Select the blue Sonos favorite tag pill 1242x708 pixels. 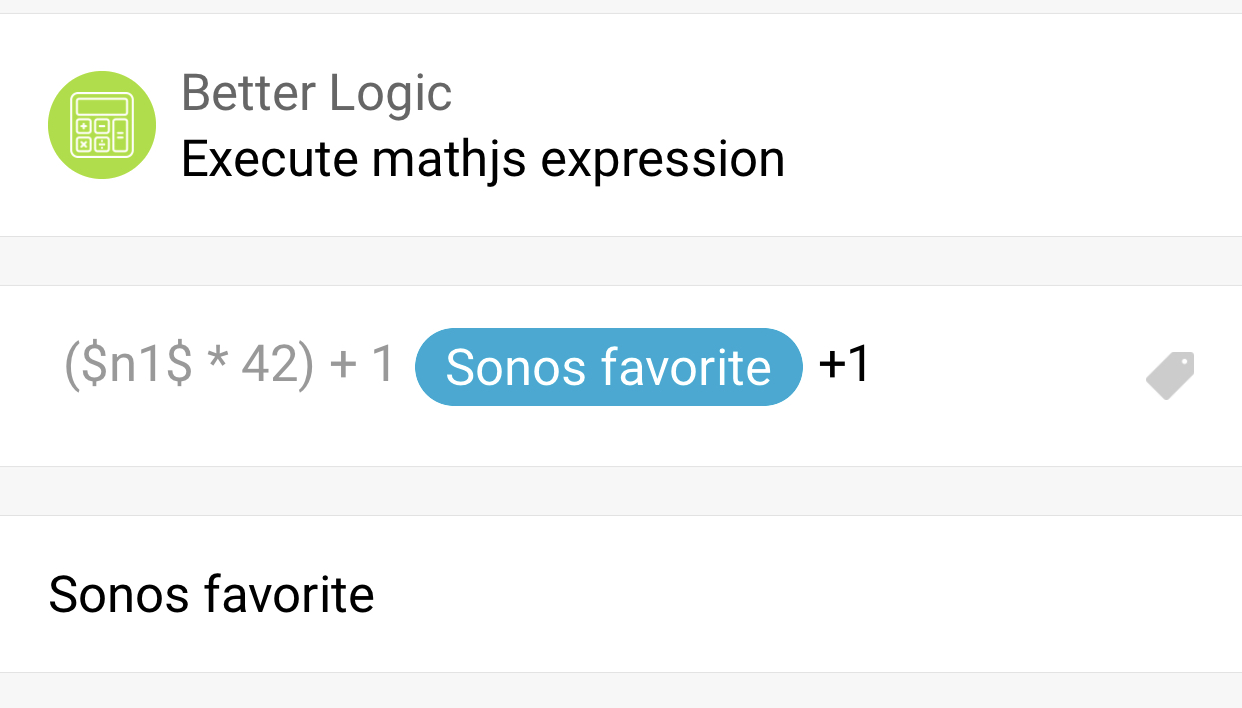coord(608,367)
